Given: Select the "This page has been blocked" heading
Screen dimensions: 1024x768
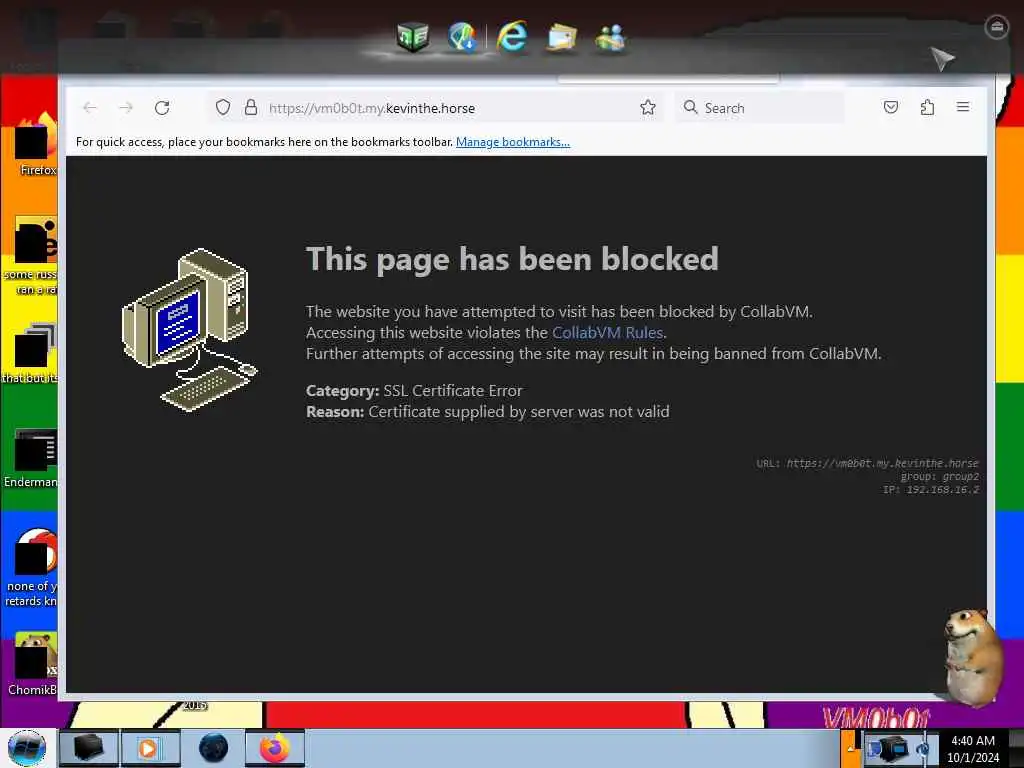Looking at the screenshot, I should click(x=512, y=259).
